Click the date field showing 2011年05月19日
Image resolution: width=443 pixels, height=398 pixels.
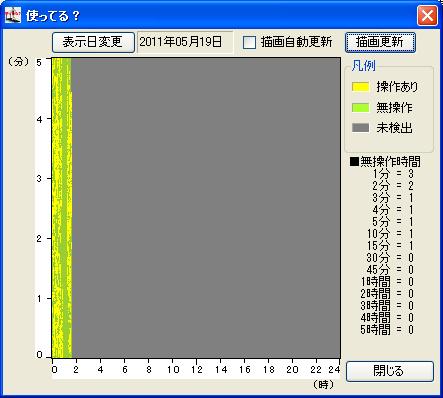click(x=185, y=42)
